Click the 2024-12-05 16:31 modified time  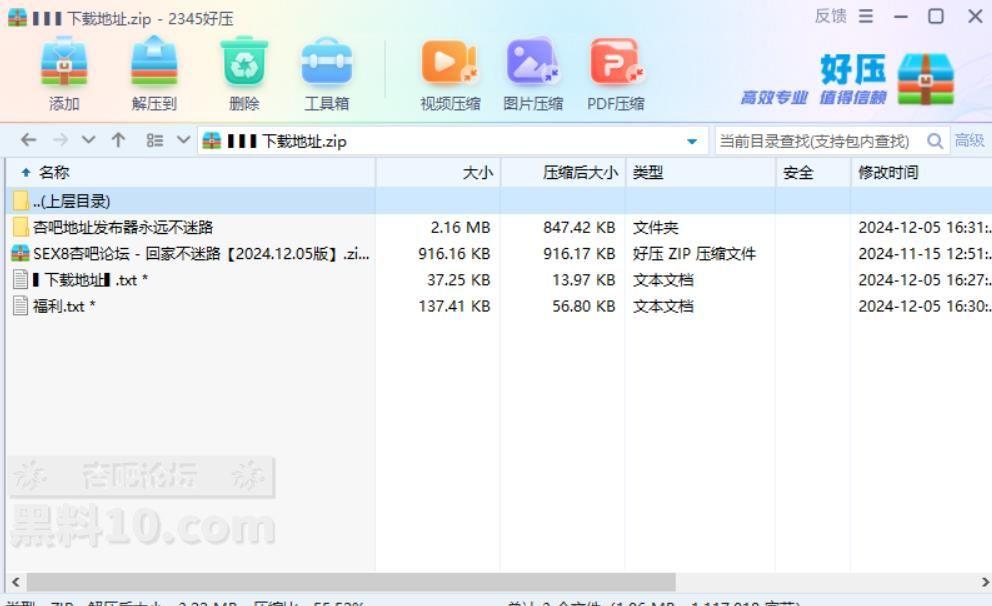coord(924,227)
